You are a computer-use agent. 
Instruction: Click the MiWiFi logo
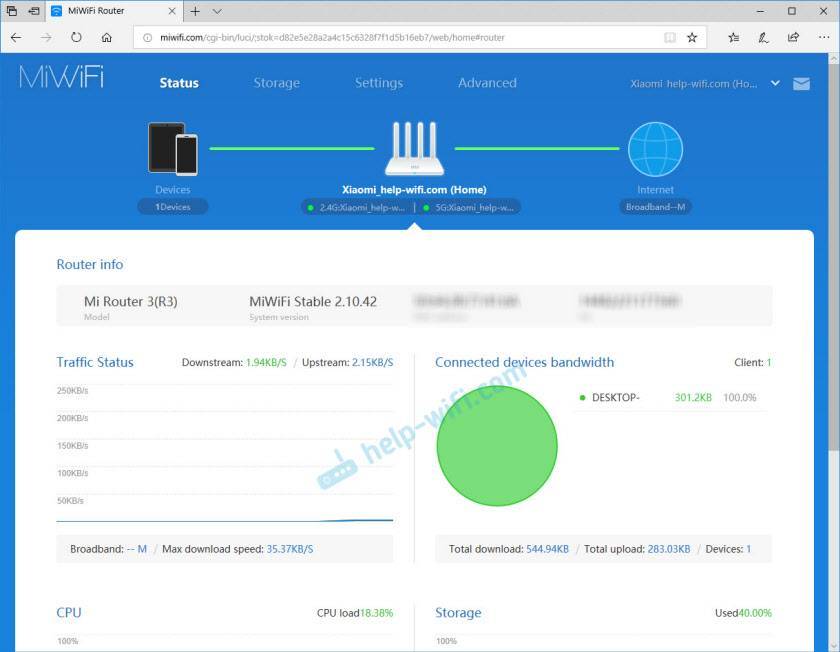click(61, 78)
